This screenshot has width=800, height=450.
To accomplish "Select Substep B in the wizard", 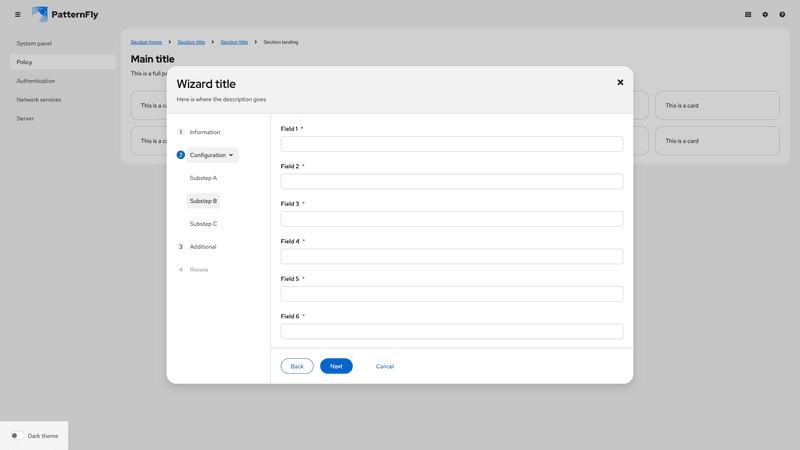I will click(203, 201).
